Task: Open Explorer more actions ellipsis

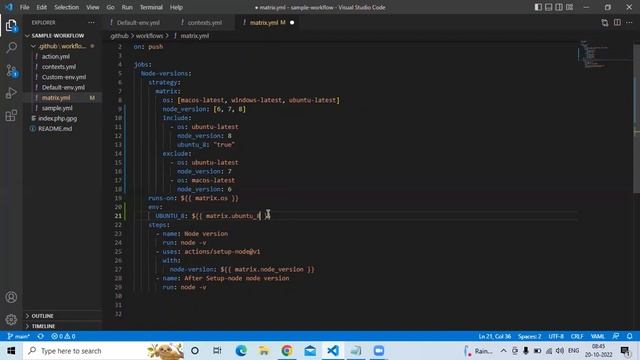Action: pyautogui.click(x=91, y=22)
